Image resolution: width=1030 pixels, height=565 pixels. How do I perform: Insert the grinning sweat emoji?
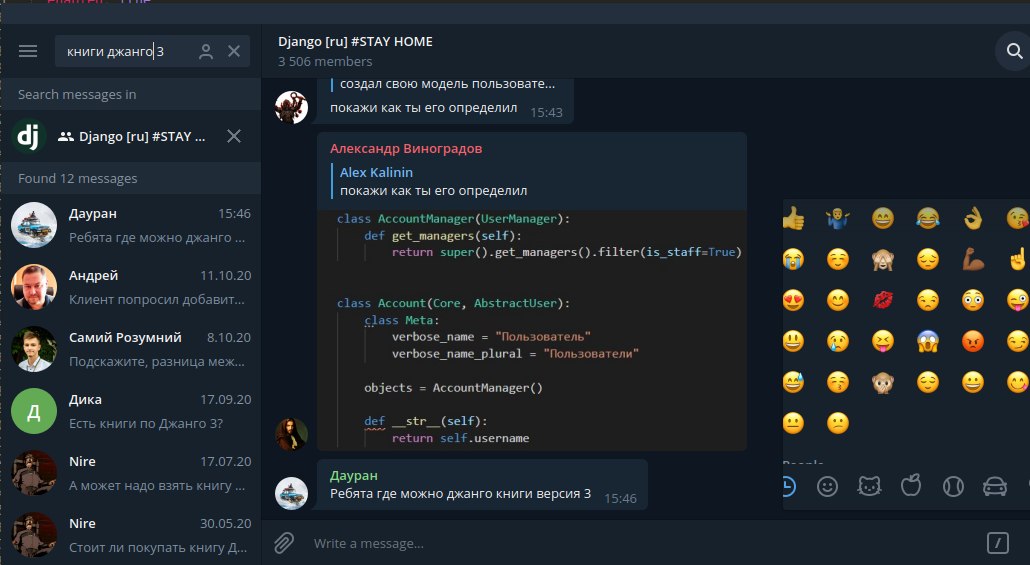pyautogui.click(x=794, y=382)
